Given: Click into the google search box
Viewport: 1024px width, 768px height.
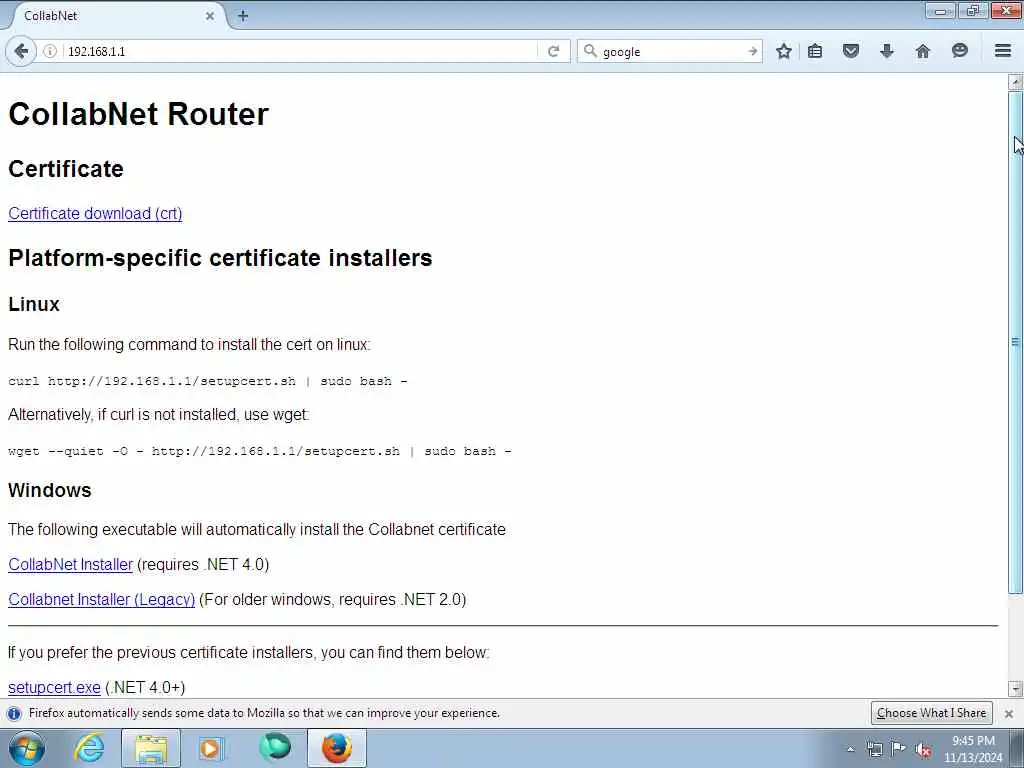Looking at the screenshot, I should 673,51.
